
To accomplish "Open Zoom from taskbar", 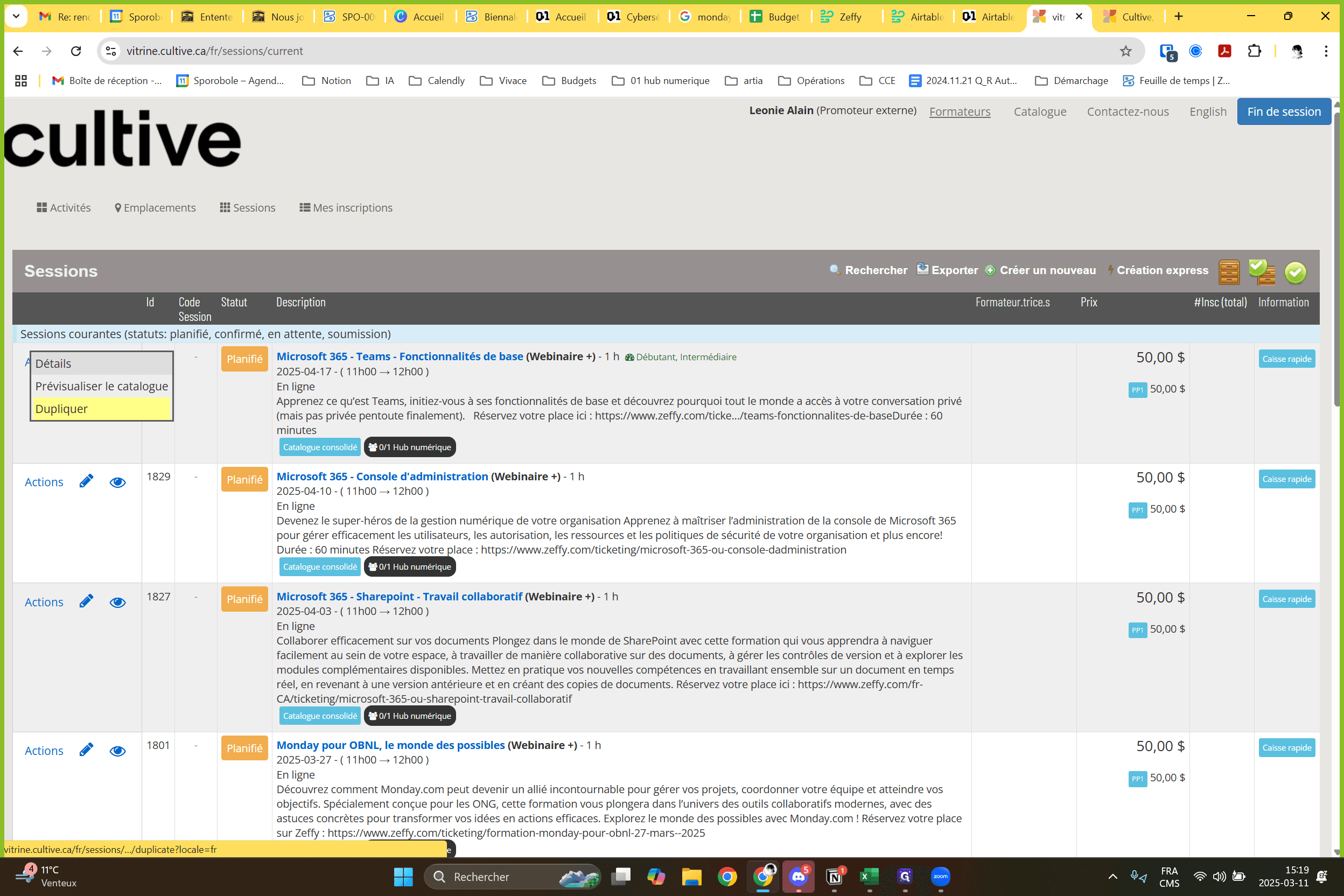I will point(940,876).
